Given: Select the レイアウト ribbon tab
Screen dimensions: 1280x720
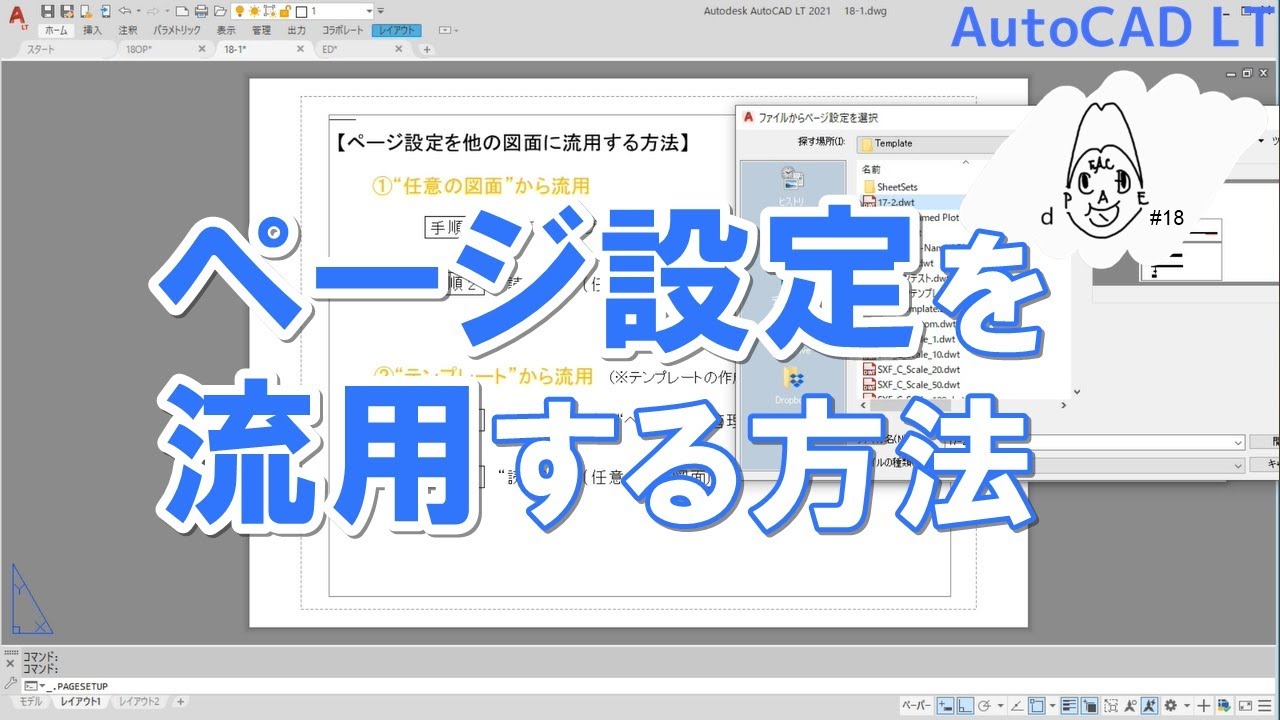Looking at the screenshot, I should (397, 30).
